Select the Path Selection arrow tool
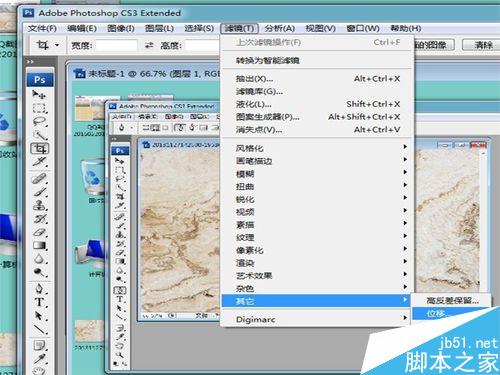The width and height of the screenshot is (500, 375). pyautogui.click(x=39, y=316)
